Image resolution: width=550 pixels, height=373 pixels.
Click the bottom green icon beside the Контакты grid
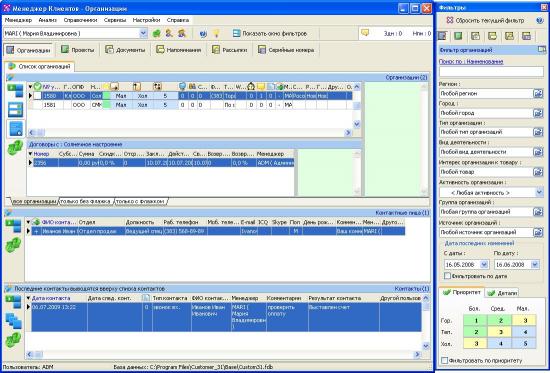tap(13, 340)
